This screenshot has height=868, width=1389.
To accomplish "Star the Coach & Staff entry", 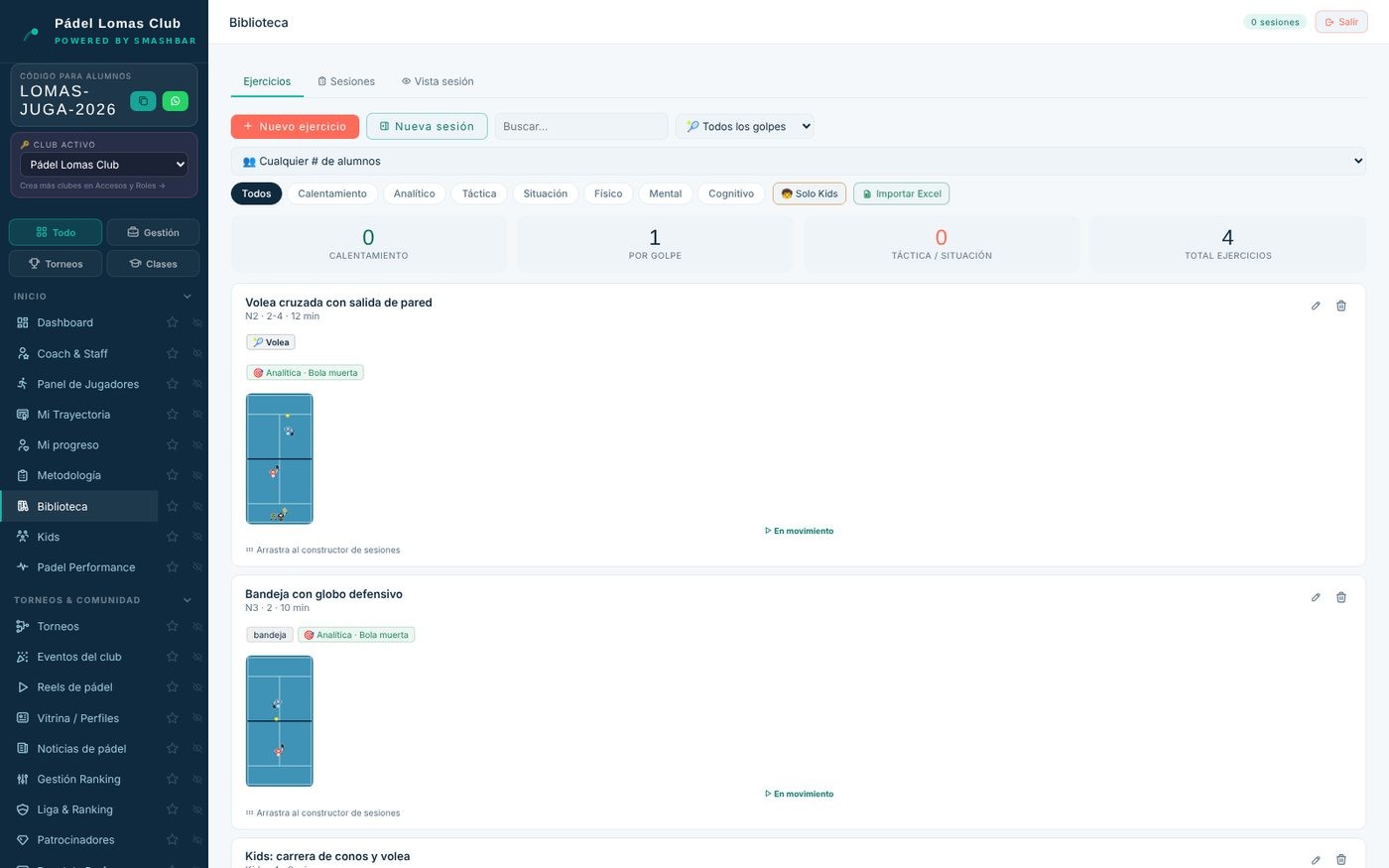I will pyautogui.click(x=172, y=353).
